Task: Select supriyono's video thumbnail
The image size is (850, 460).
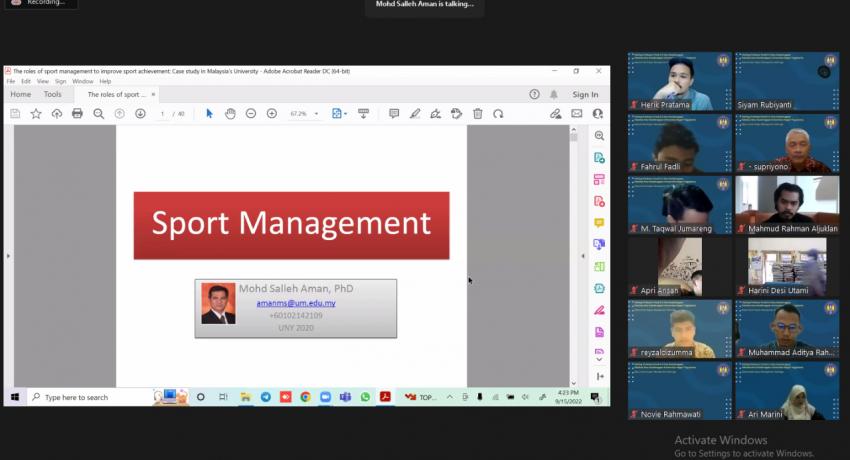Action: pos(787,144)
